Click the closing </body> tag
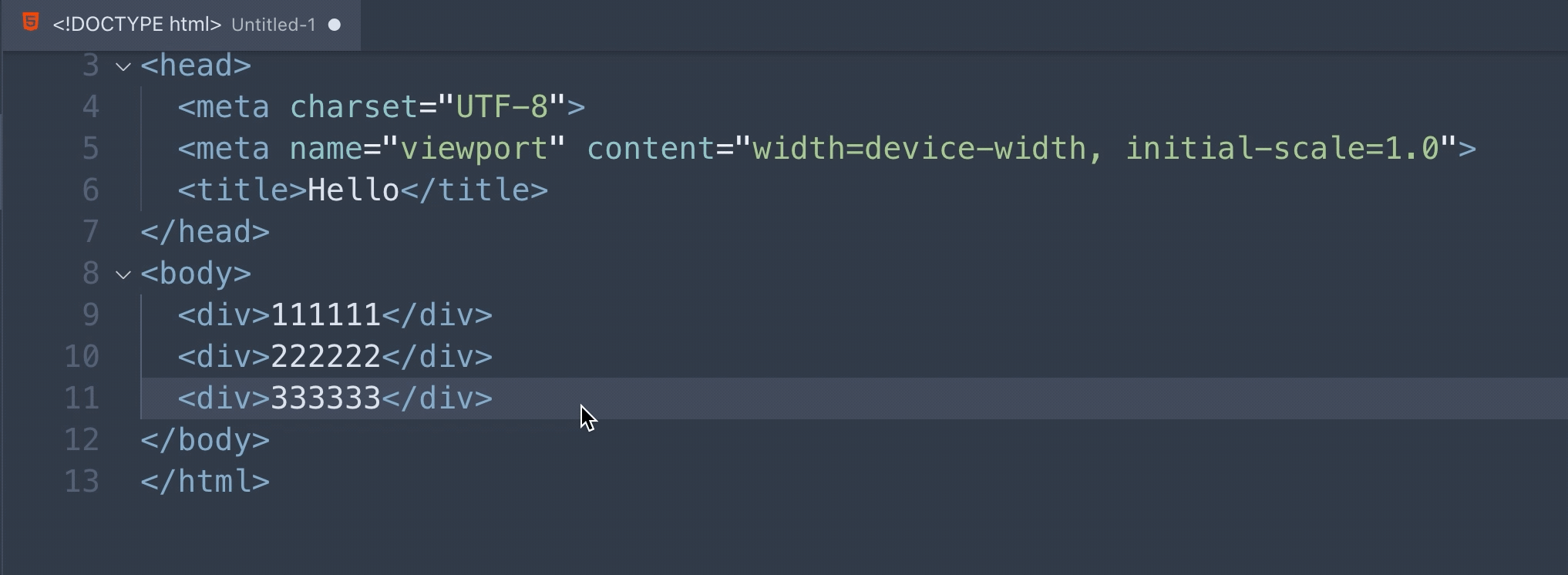The image size is (1568, 575). click(x=205, y=439)
